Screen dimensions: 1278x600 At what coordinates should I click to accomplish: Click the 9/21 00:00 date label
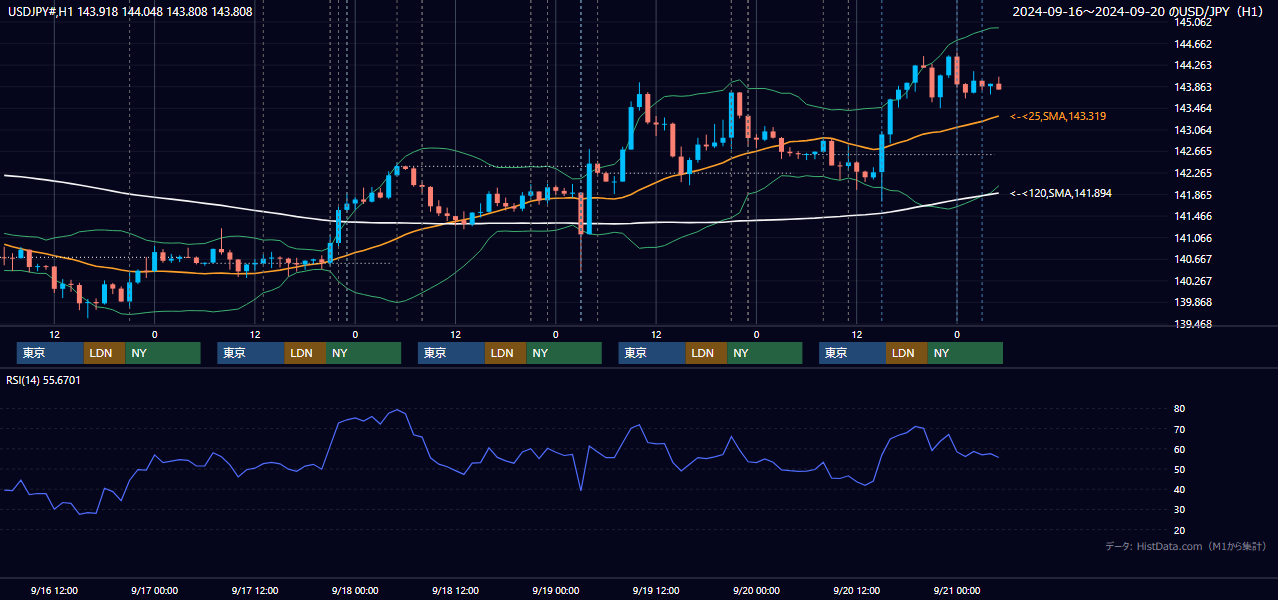pyautogui.click(x=956, y=590)
